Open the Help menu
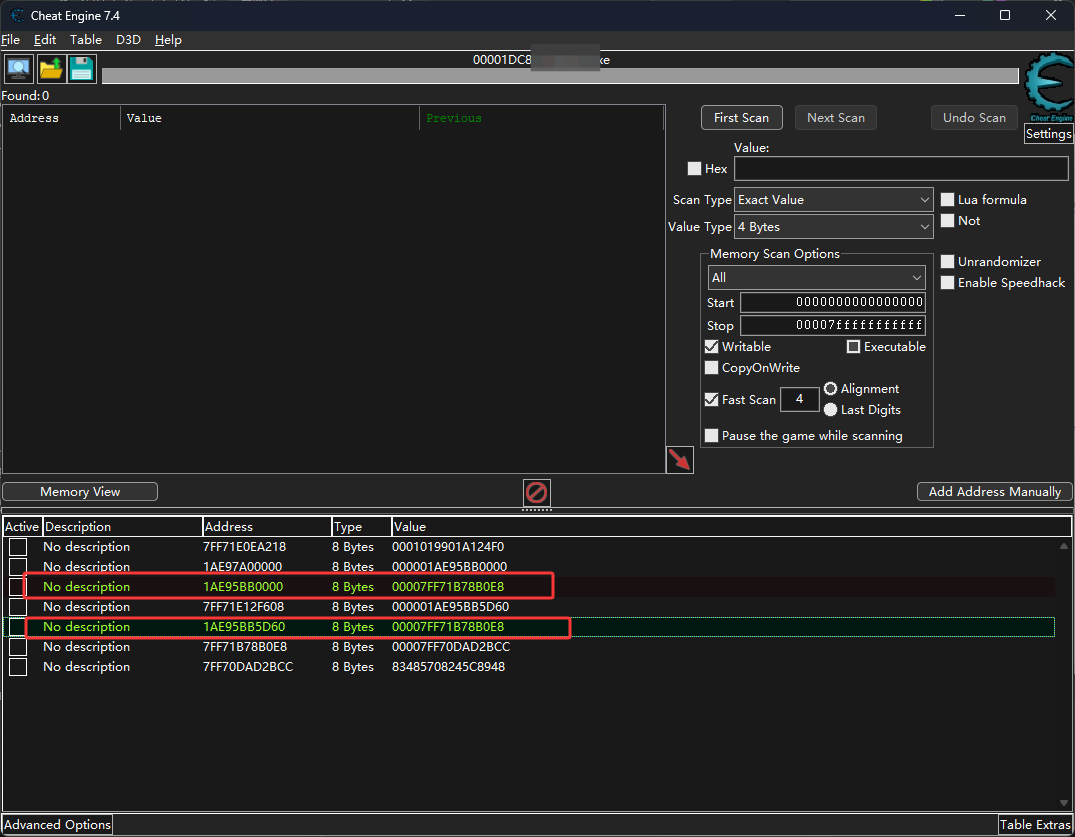The image size is (1075, 837). [168, 40]
